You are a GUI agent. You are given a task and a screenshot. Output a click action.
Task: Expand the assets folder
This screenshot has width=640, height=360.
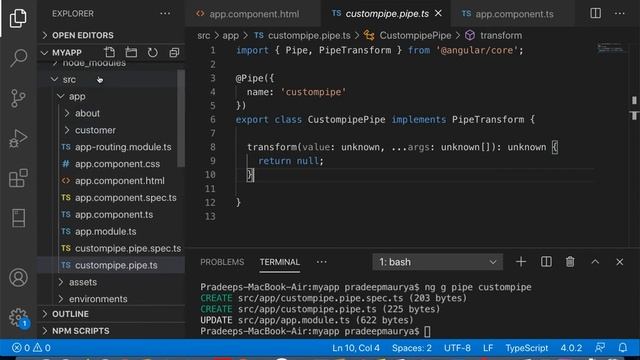pos(110,282)
